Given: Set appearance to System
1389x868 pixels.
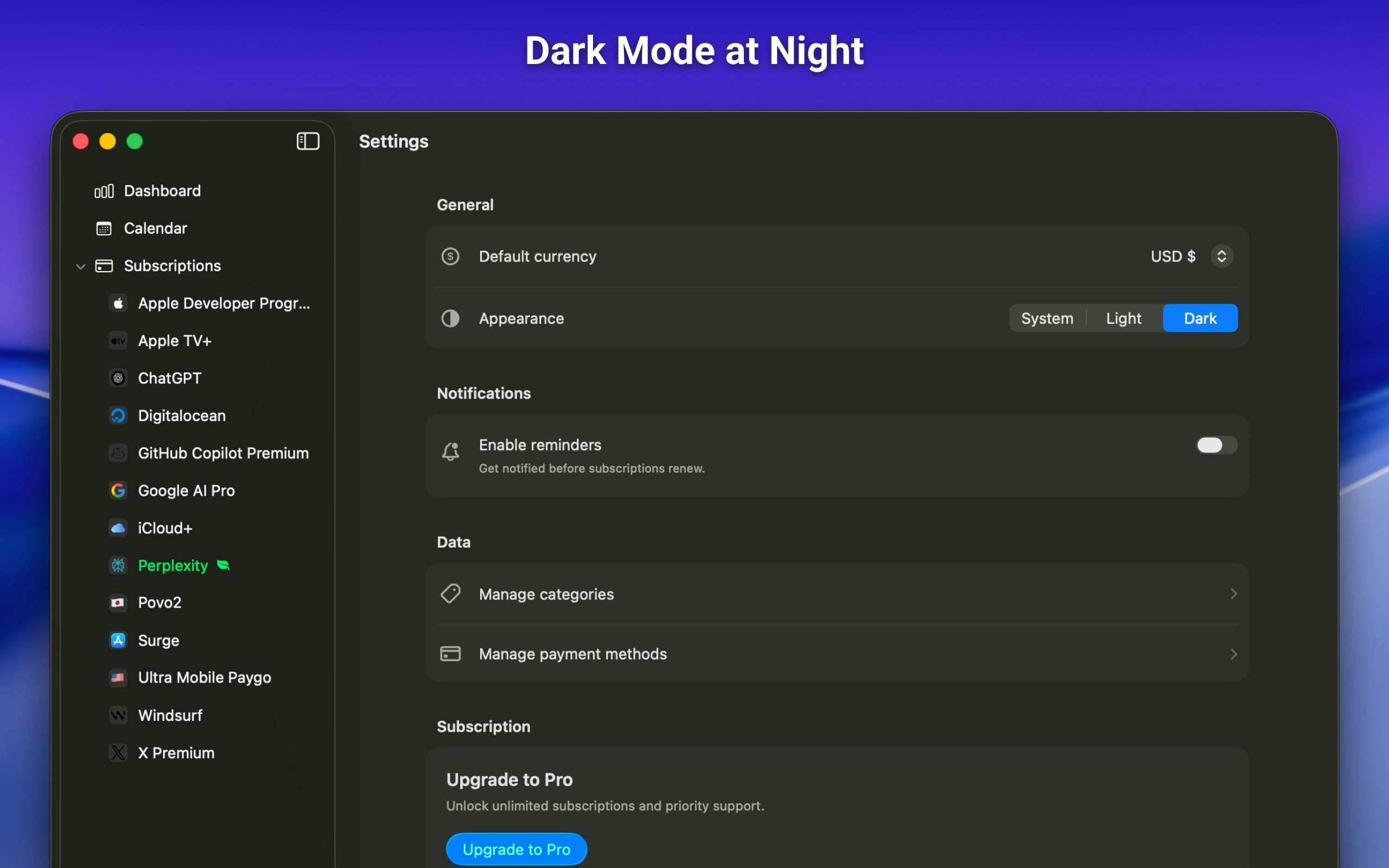Looking at the screenshot, I should [1047, 318].
